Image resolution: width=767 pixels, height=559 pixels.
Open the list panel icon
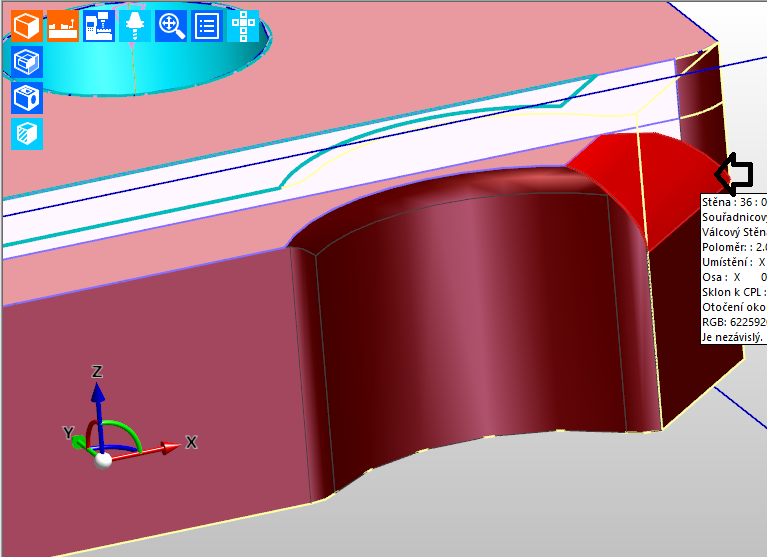[x=206, y=26]
